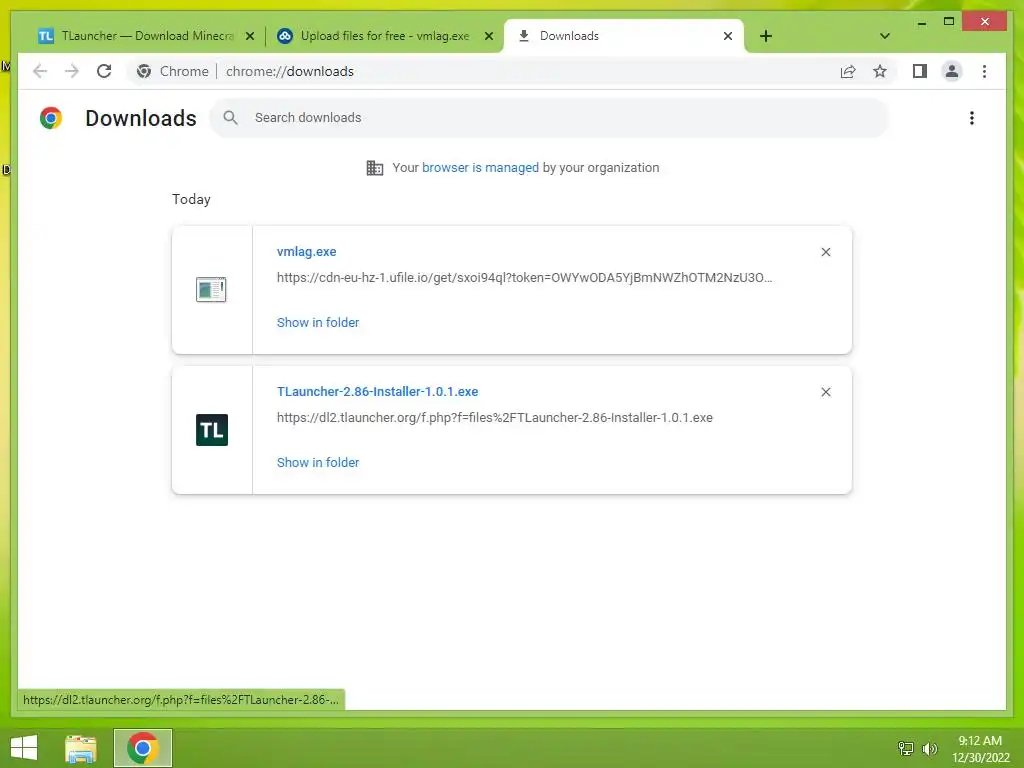The image size is (1024, 768).
Task: Open the Windows Start button
Action: point(24,748)
